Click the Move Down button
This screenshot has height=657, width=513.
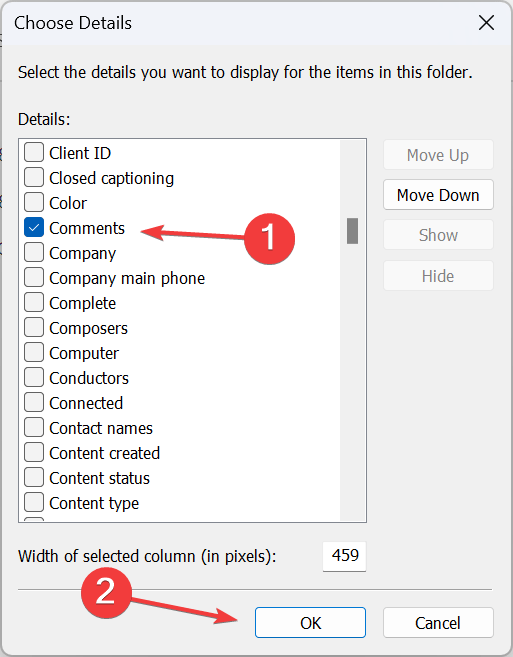[x=438, y=195]
